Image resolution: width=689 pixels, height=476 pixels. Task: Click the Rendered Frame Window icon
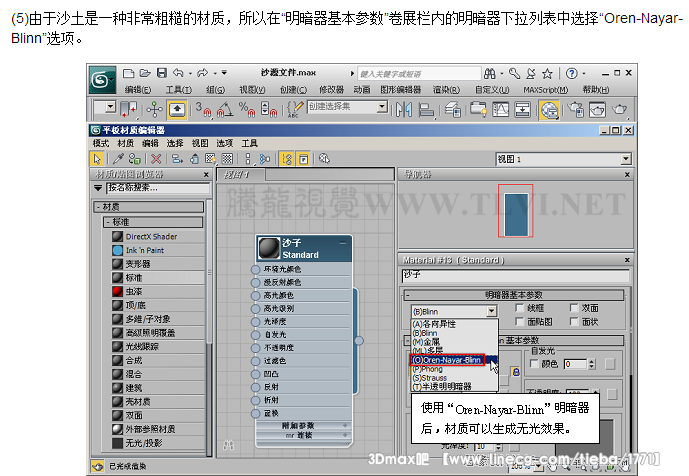(x=597, y=109)
